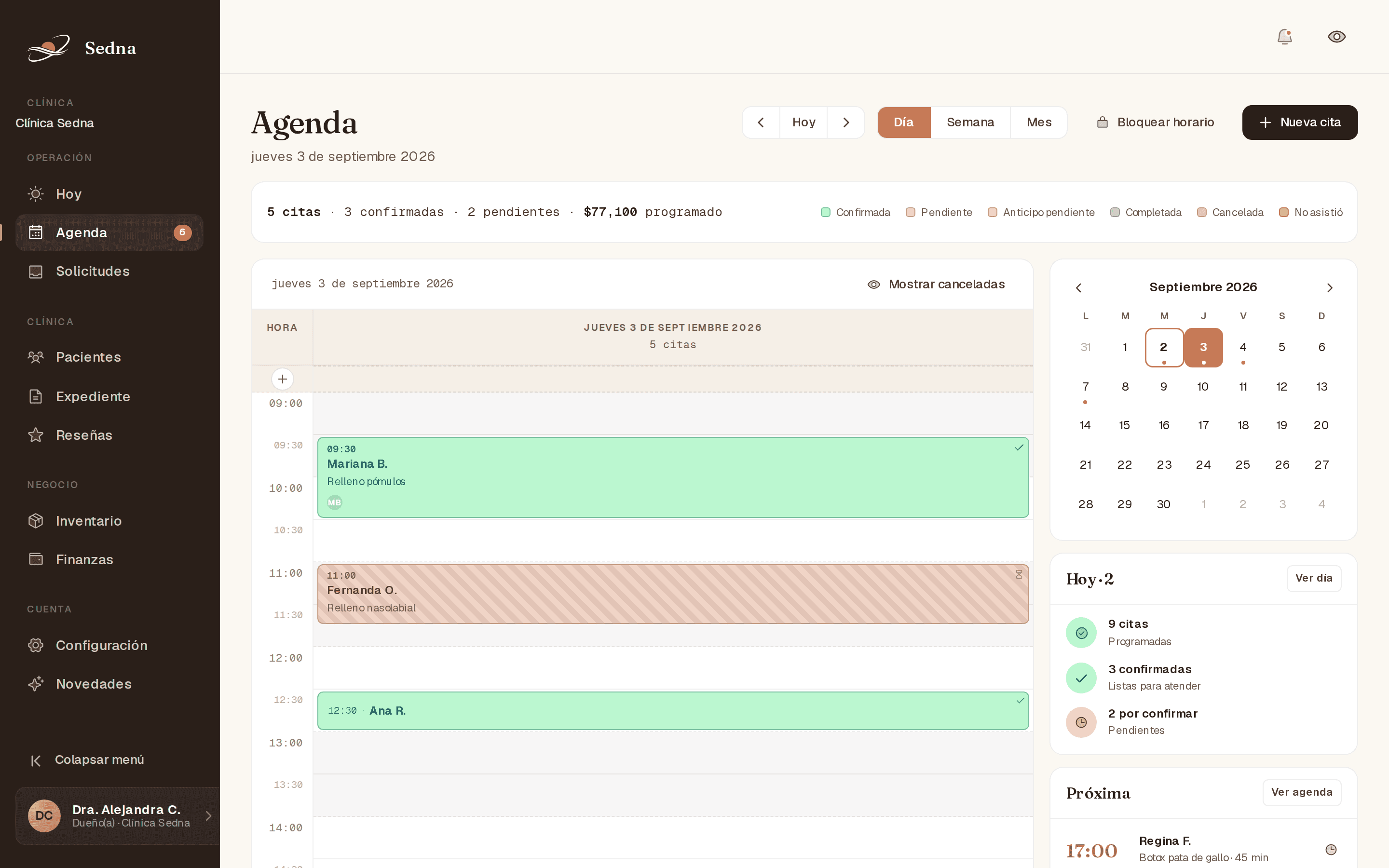Open Mariana B. 09:30 appointment
The width and height of the screenshot is (1389, 868).
click(x=673, y=477)
